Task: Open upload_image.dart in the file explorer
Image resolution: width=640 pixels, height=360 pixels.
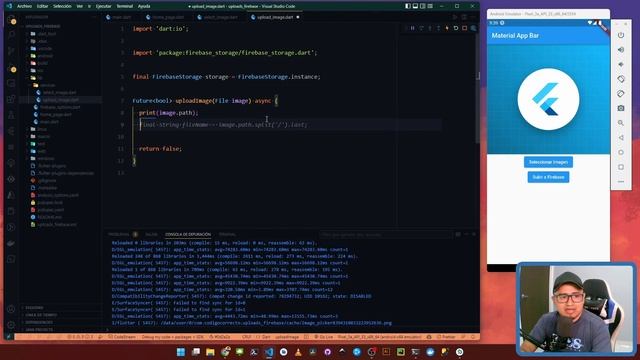Action: [x=60, y=100]
